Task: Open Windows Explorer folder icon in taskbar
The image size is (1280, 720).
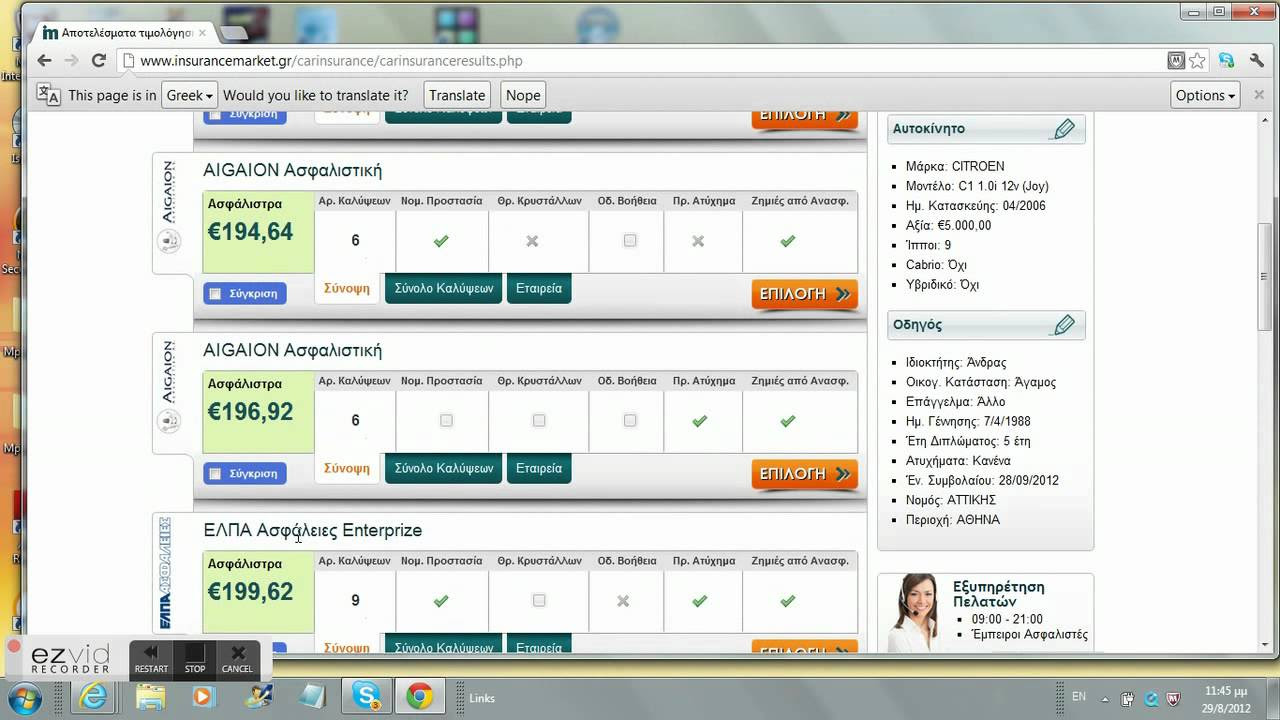Action: click(150, 697)
